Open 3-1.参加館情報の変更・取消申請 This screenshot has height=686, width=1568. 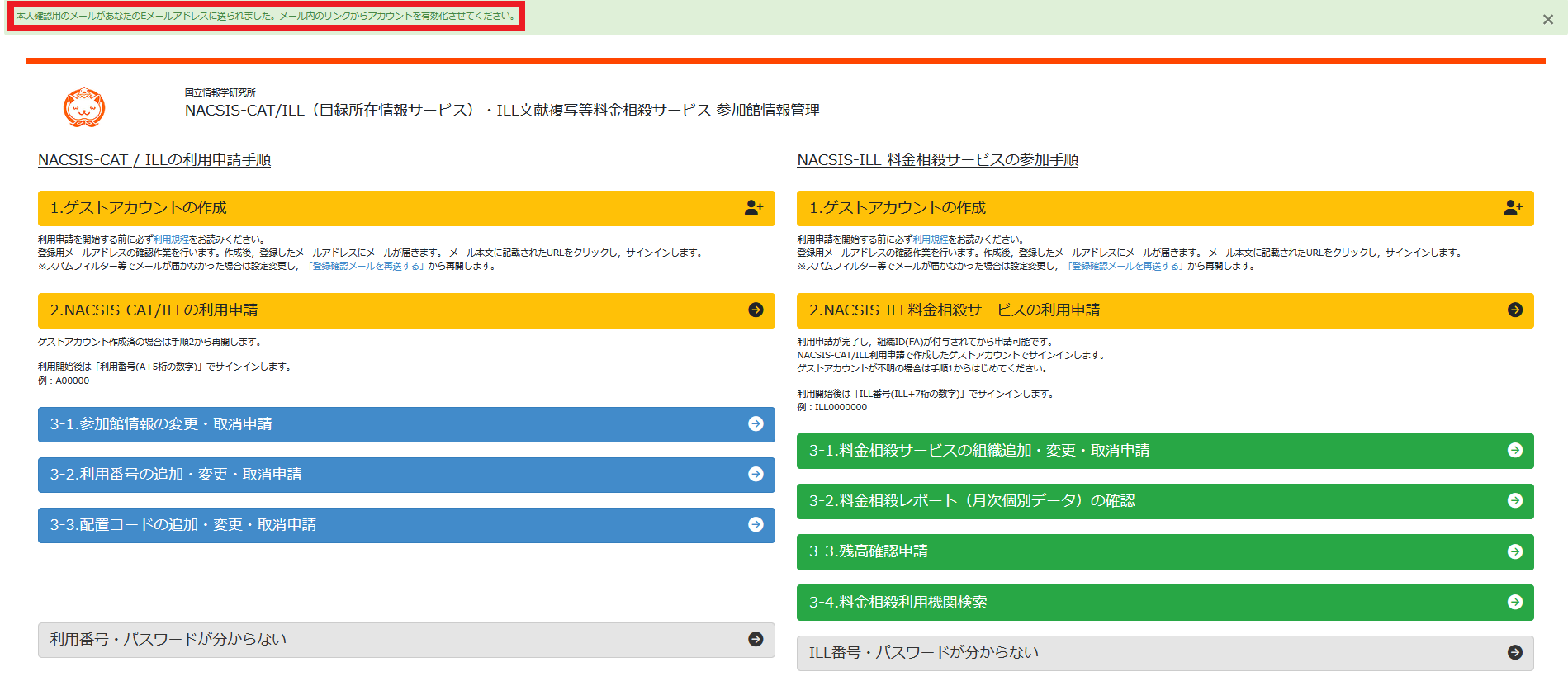pyautogui.click(x=406, y=424)
